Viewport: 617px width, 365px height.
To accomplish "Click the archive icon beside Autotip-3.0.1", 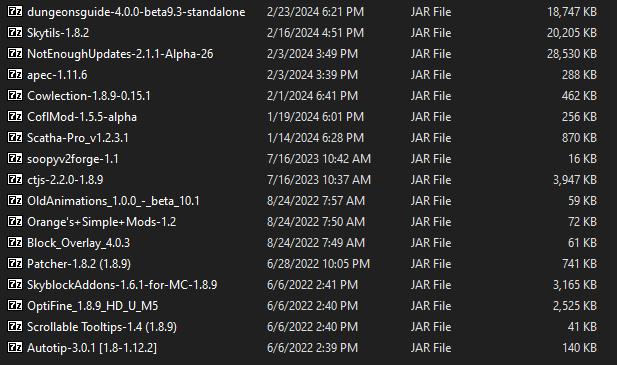I will 15,347.
